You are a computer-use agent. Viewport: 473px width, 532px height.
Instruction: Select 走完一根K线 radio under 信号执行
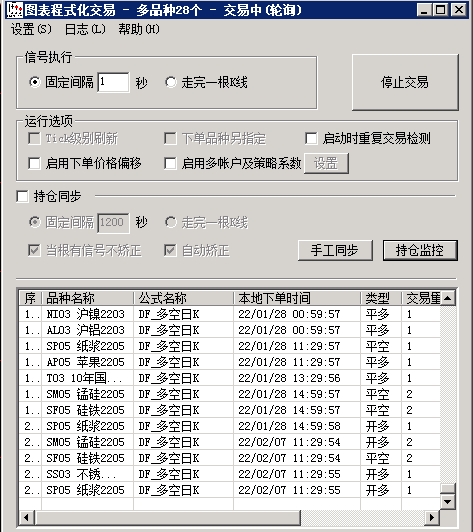click(171, 82)
